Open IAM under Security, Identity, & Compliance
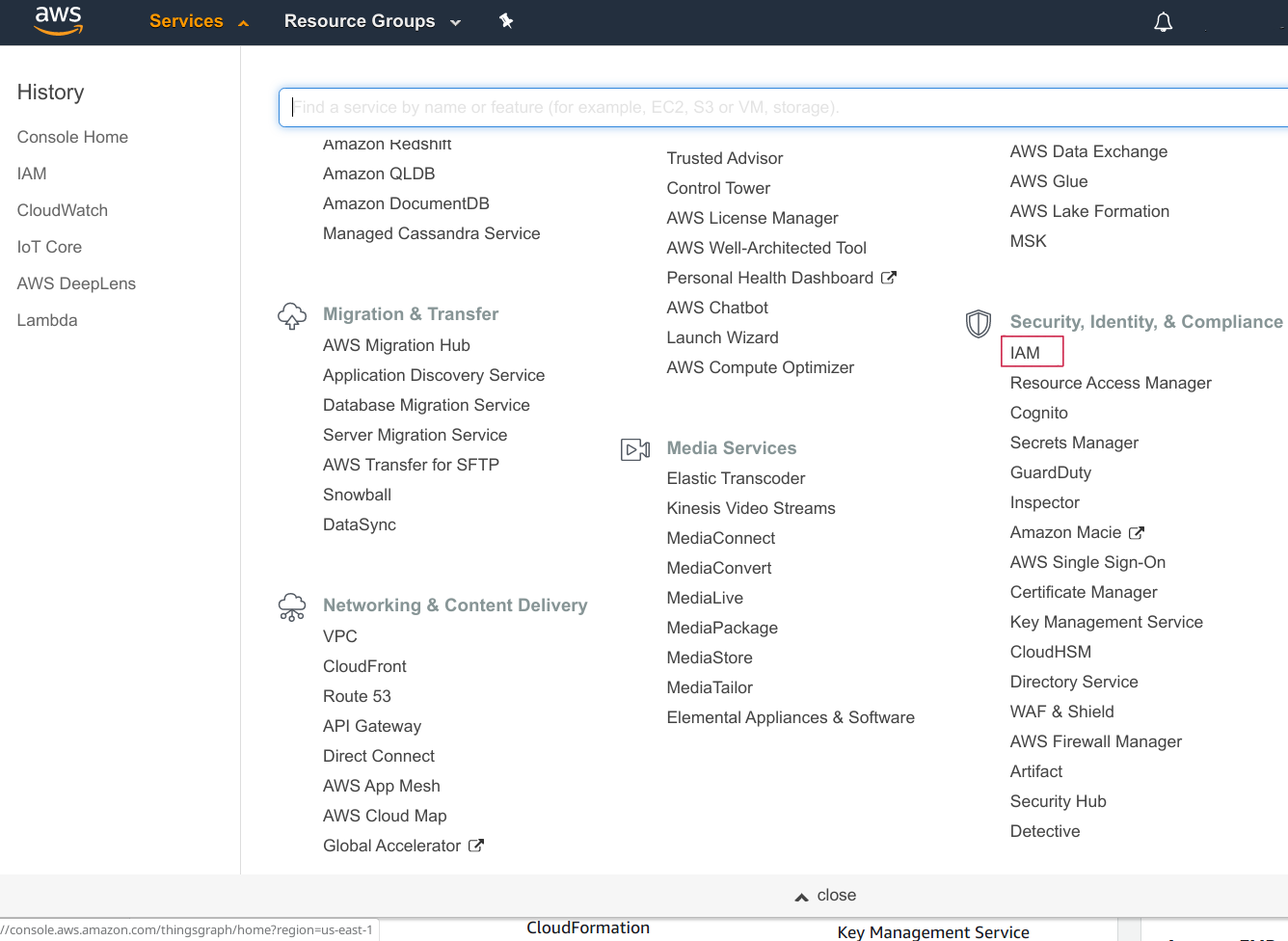The height and width of the screenshot is (941, 1288). (x=1025, y=353)
